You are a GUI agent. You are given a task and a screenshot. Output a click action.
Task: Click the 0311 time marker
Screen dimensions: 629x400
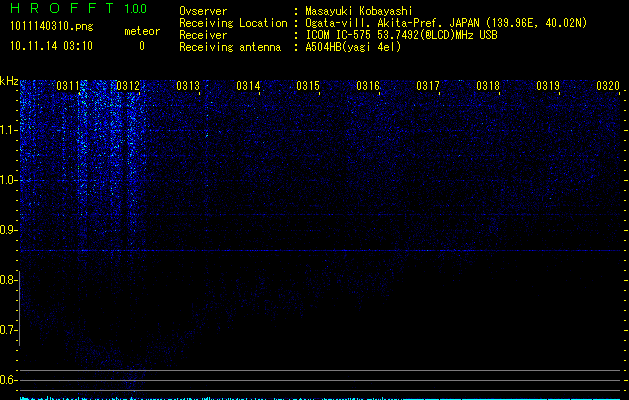pyautogui.click(x=68, y=86)
